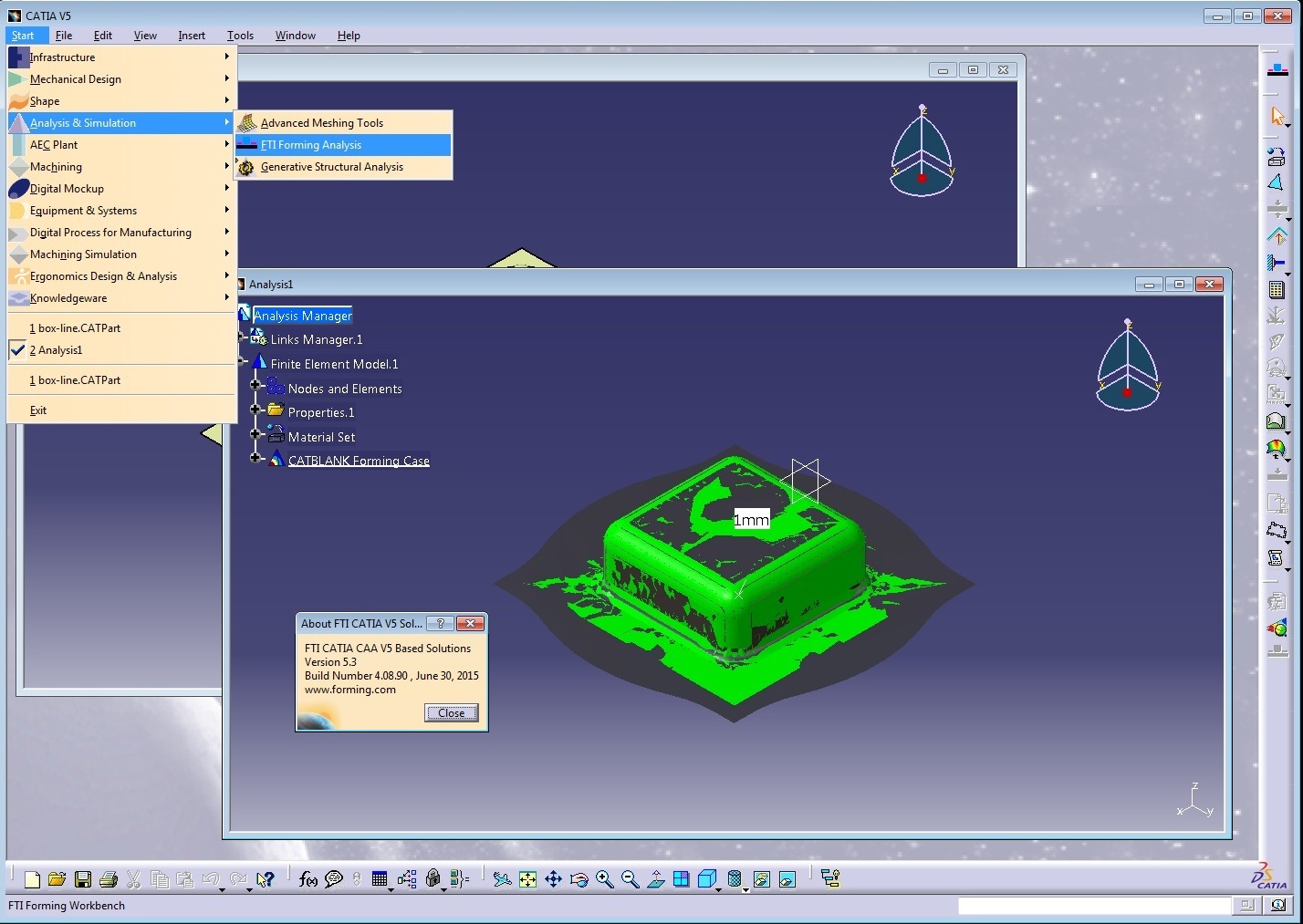Image resolution: width=1303 pixels, height=924 pixels.
Task: Expand the Nodes and Elements tree node
Action: [256, 386]
